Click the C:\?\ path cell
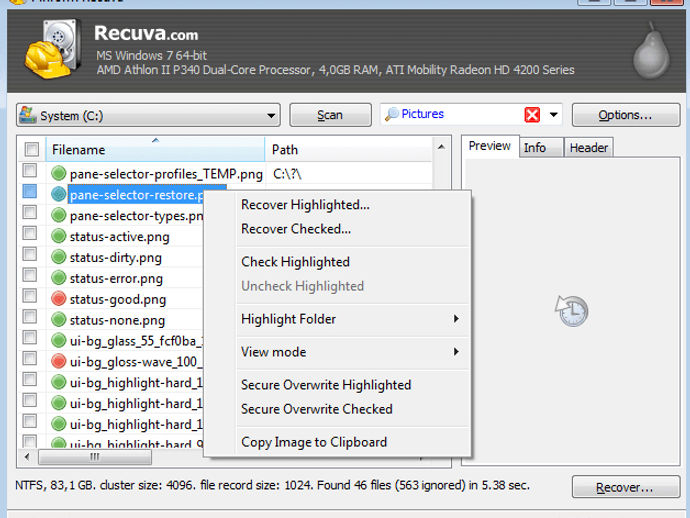The height and width of the screenshot is (518, 690). tap(287, 174)
